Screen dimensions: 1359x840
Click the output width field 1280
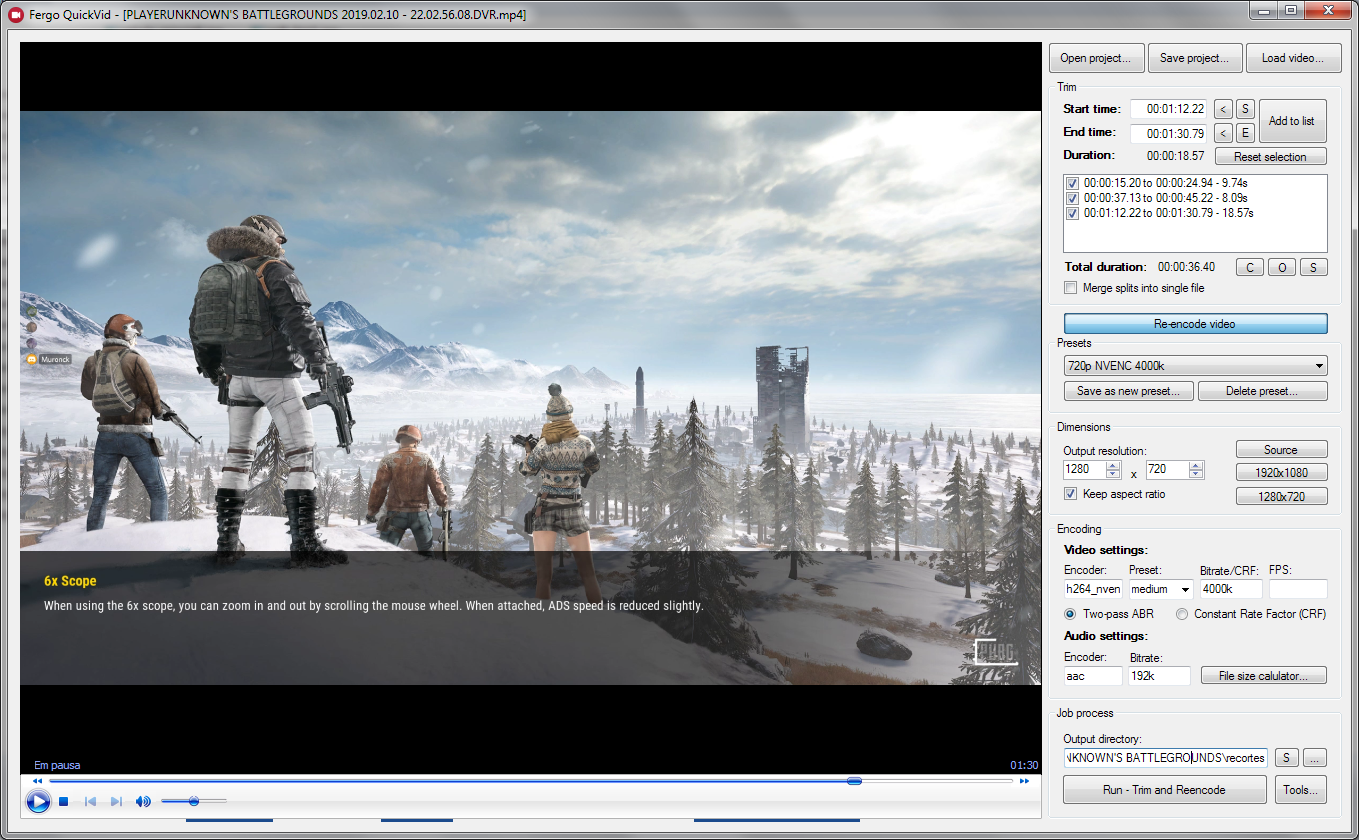coord(1085,470)
